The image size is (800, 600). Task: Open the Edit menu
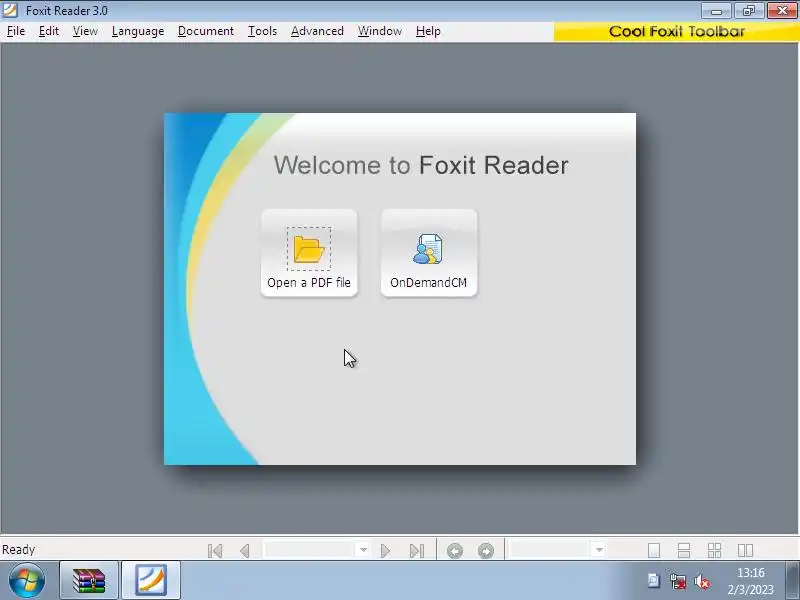click(48, 31)
